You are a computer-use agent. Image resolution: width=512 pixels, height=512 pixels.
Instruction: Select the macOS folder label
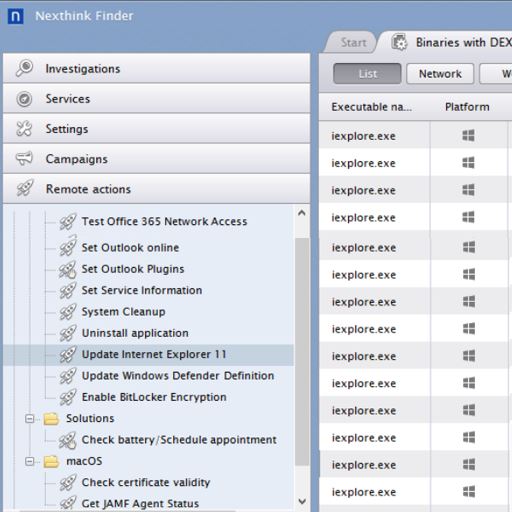point(84,461)
